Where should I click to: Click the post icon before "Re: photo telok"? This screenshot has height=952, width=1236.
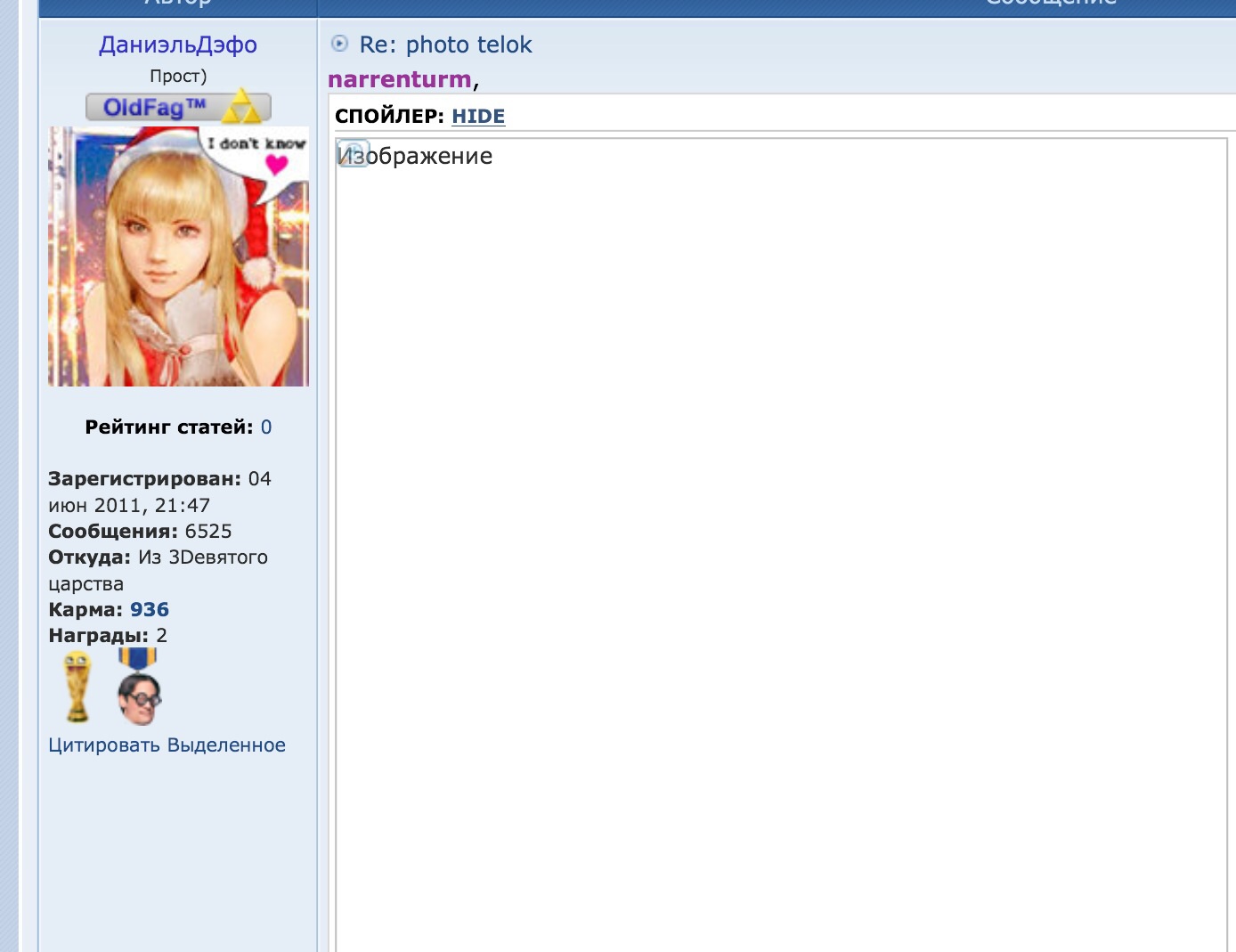pos(339,44)
